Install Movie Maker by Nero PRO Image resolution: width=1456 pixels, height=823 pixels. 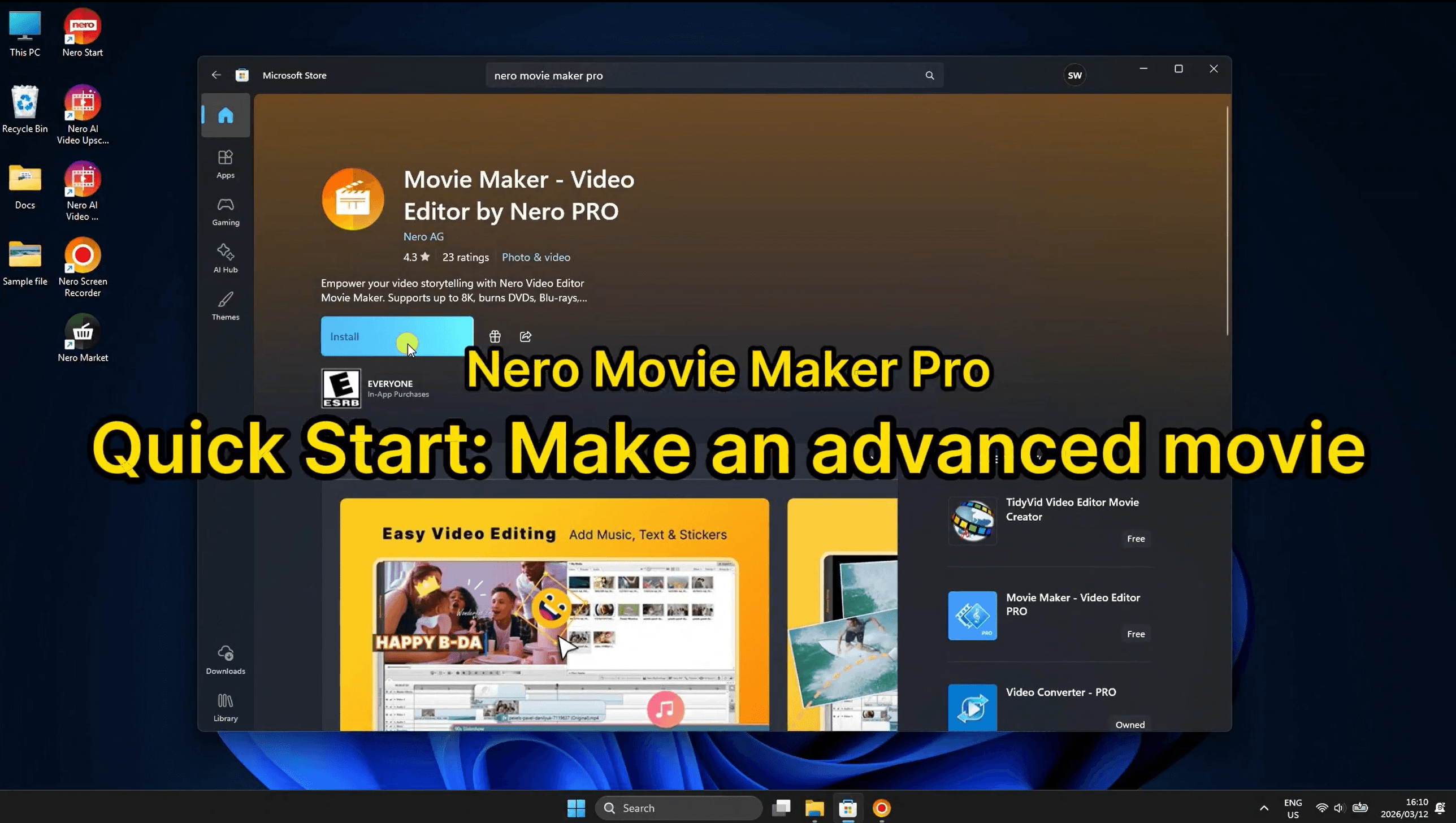click(x=397, y=336)
